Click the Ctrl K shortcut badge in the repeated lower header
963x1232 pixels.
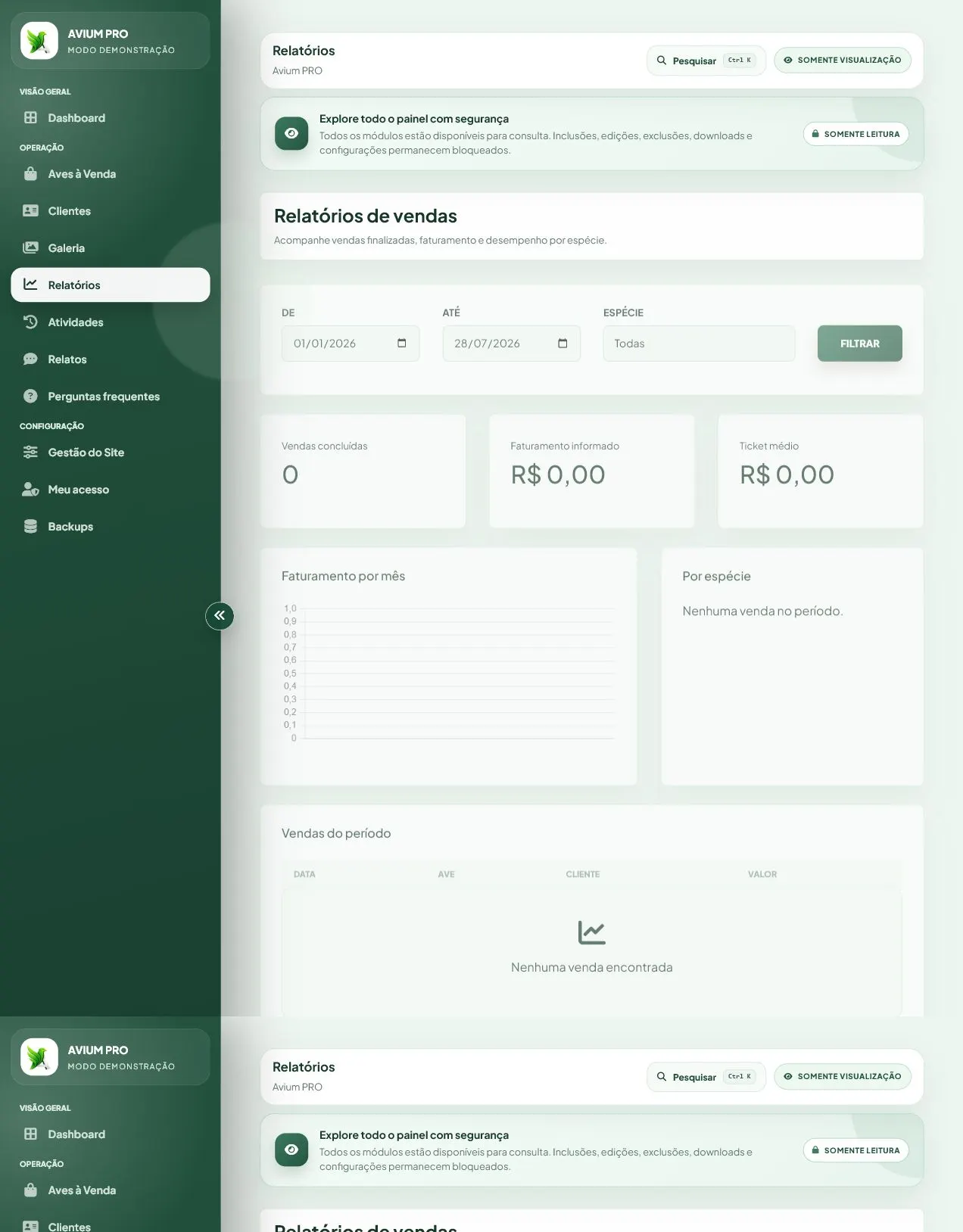tap(740, 1076)
